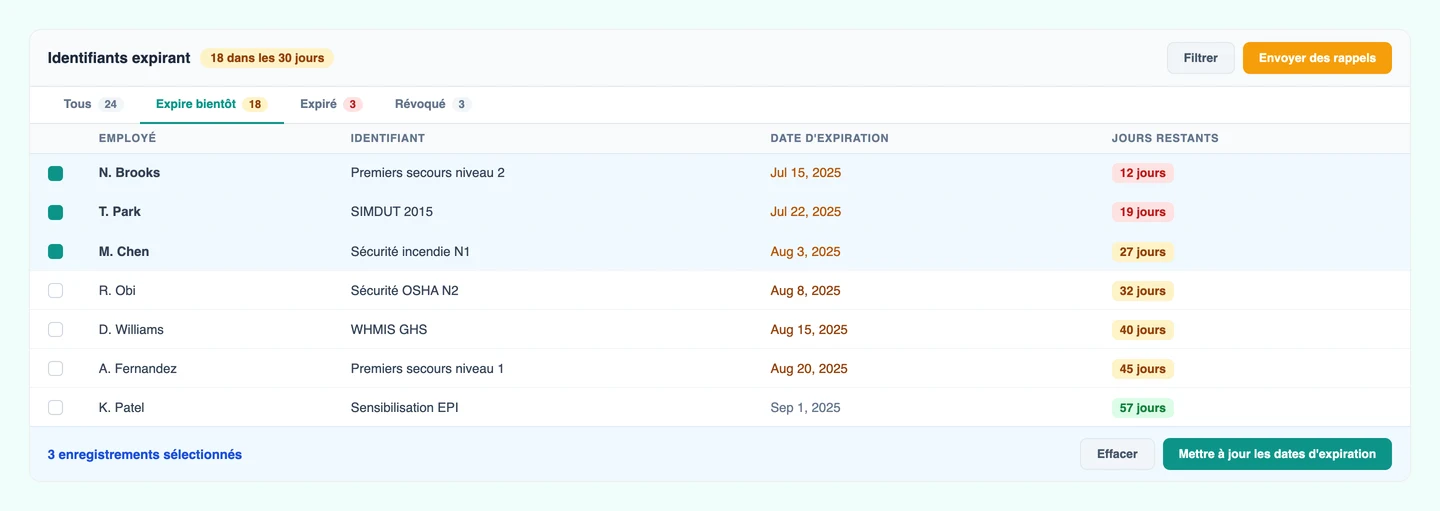Click the 45 jours badge

pos(1143,369)
